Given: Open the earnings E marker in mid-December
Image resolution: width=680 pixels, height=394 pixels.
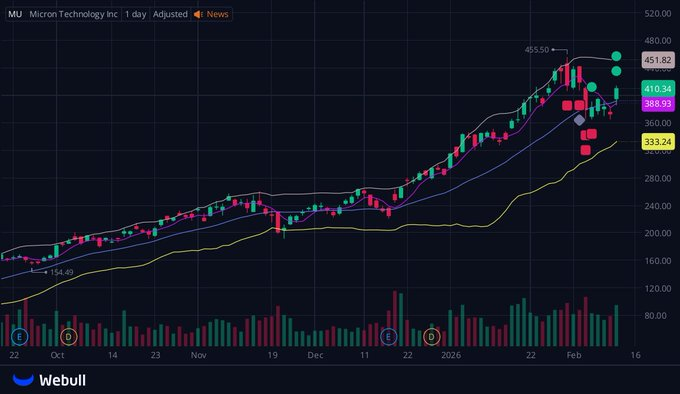Looking at the screenshot, I should (388, 336).
